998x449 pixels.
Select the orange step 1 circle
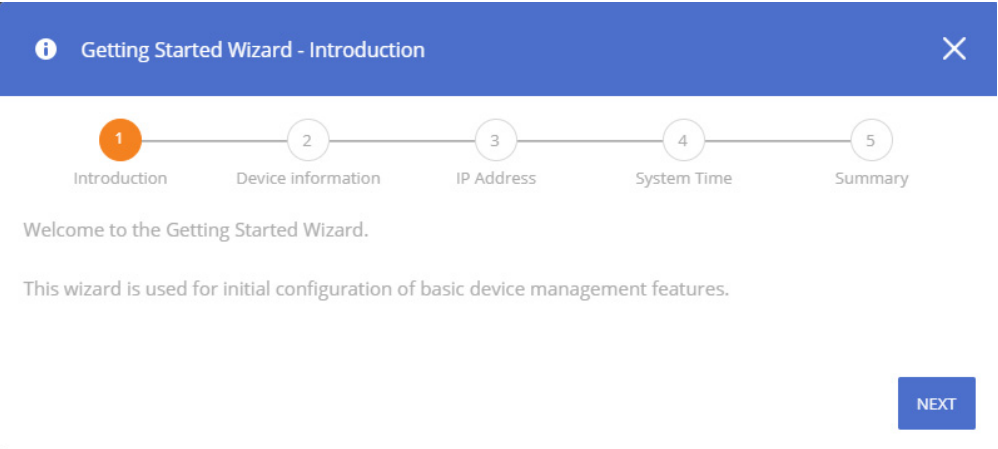(120, 140)
